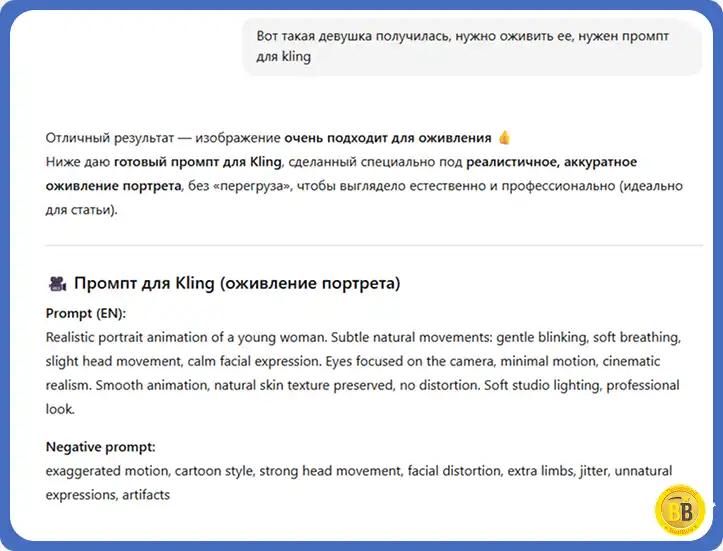Click the "Negative prompt:" label
The height and width of the screenshot is (551, 723).
click(101, 447)
